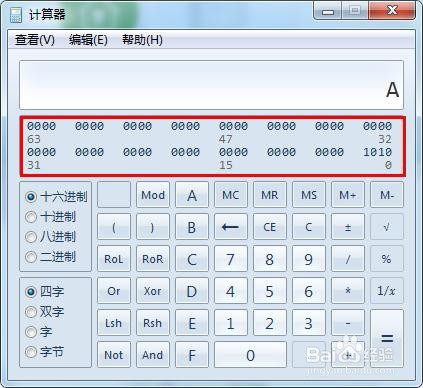Image resolution: width=423 pixels, height=388 pixels.
Task: Click the M- button
Action: tap(387, 195)
